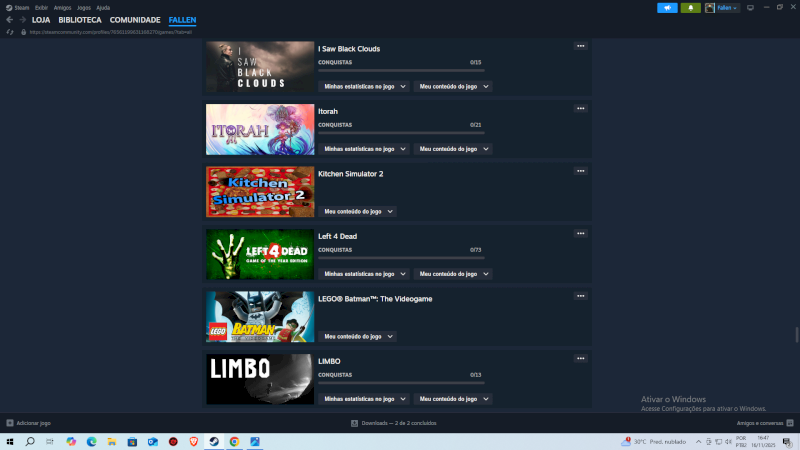Click the Adicionar jogo plus icon

[x=10, y=423]
